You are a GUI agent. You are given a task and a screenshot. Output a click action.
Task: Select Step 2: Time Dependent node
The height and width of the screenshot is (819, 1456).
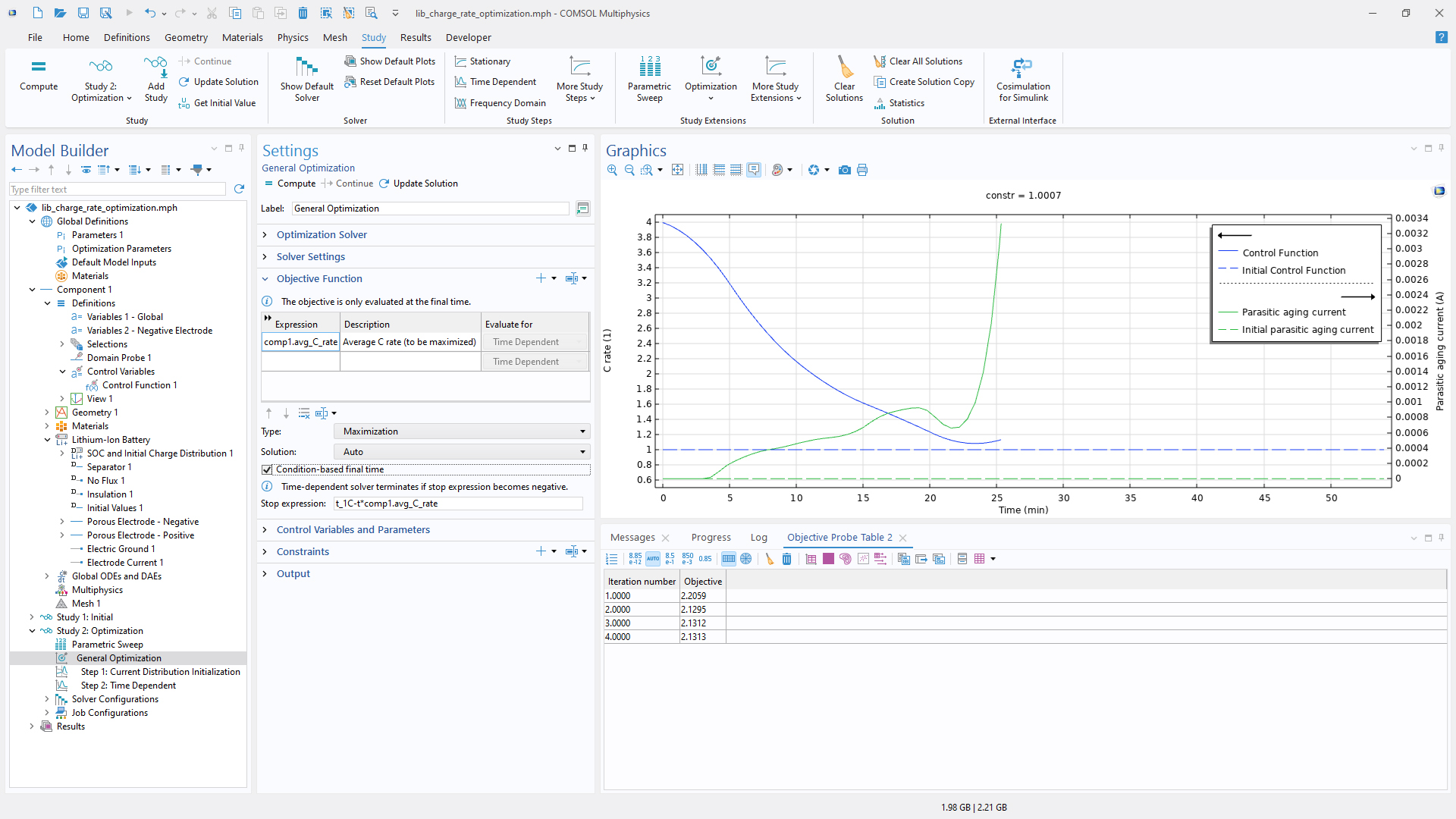coord(128,686)
